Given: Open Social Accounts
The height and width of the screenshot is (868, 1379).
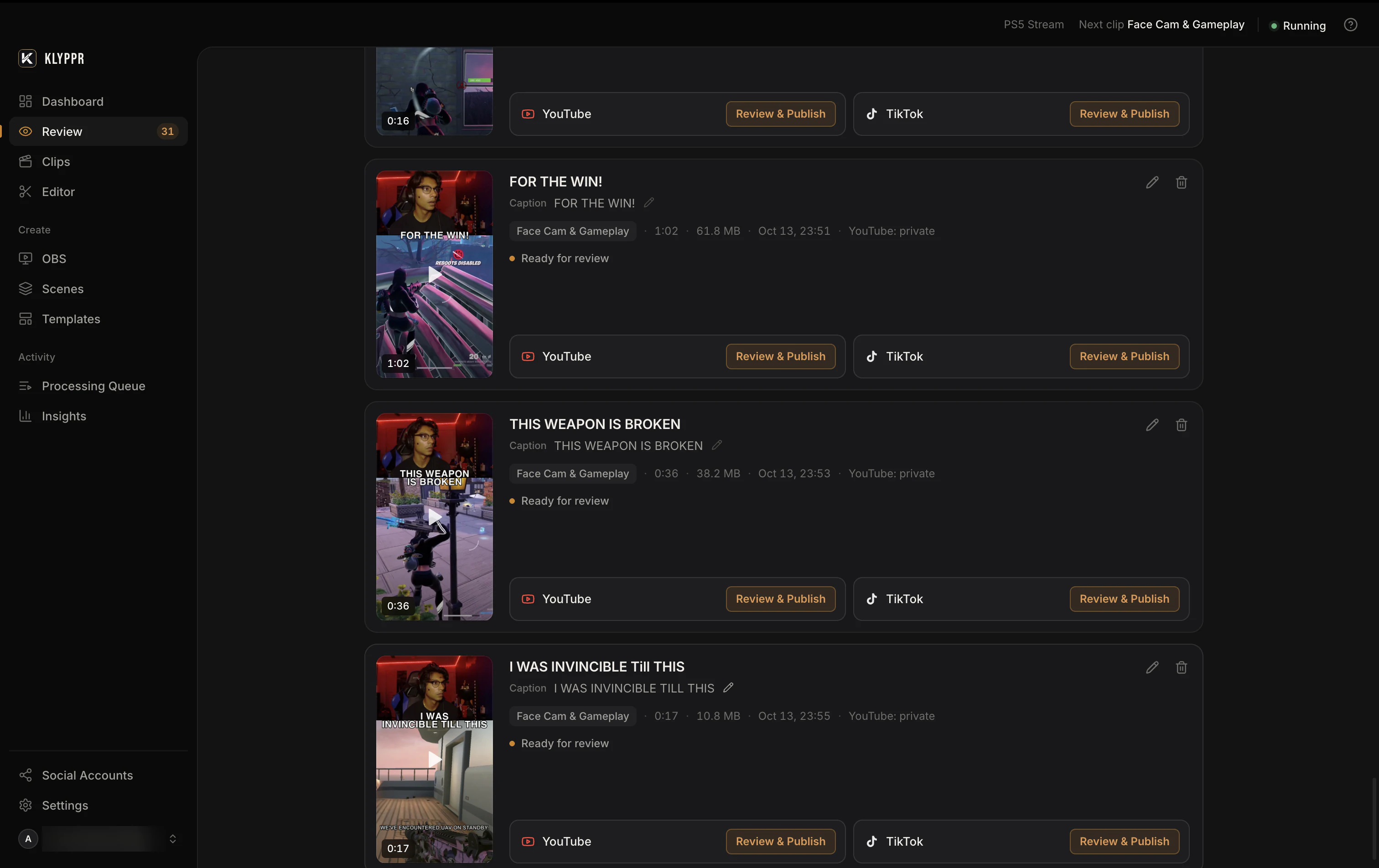Looking at the screenshot, I should tap(98, 775).
